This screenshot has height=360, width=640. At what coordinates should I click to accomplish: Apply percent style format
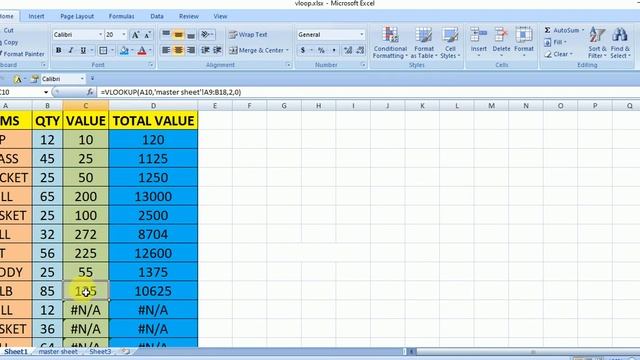point(321,50)
